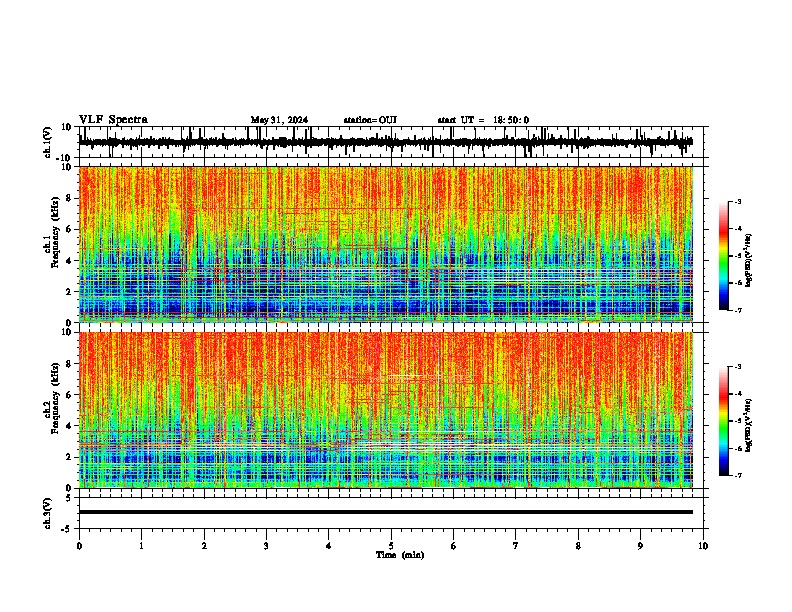Click the ch.1 frequency axis "4" tick label

click(x=70, y=261)
